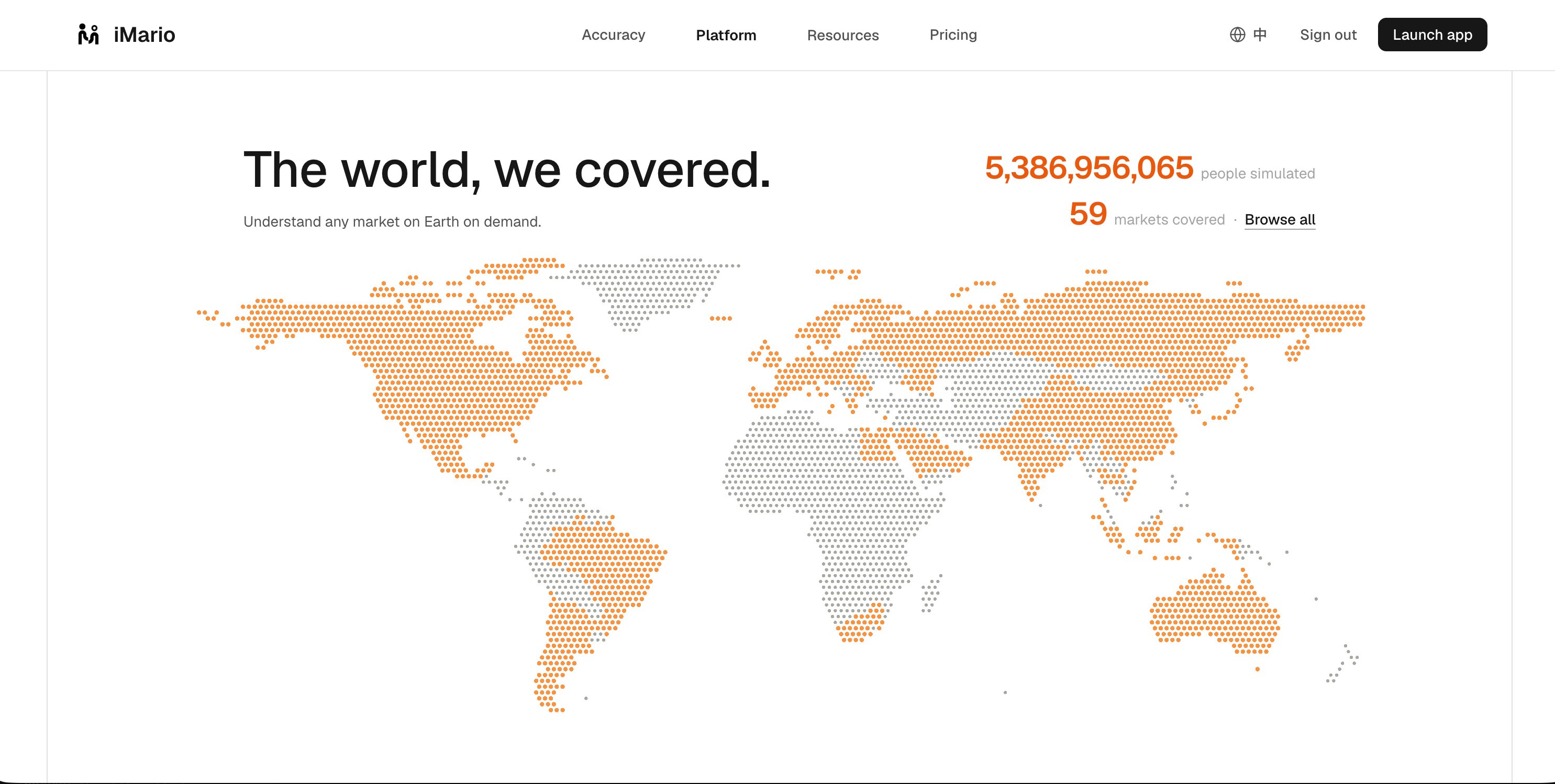The image size is (1555, 784).
Task: Click the 'markets covered' label
Action: coord(1169,220)
